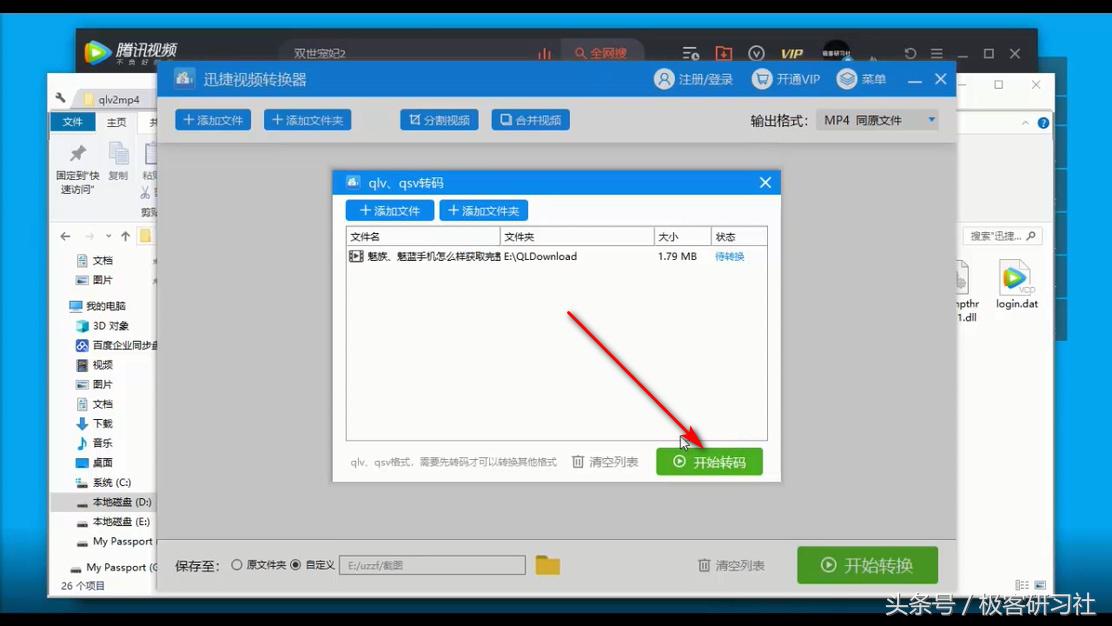Screen dimensions: 1112x626
Task: Select 百度企业同步盘 in Explorer tree
Action: pos(117,345)
